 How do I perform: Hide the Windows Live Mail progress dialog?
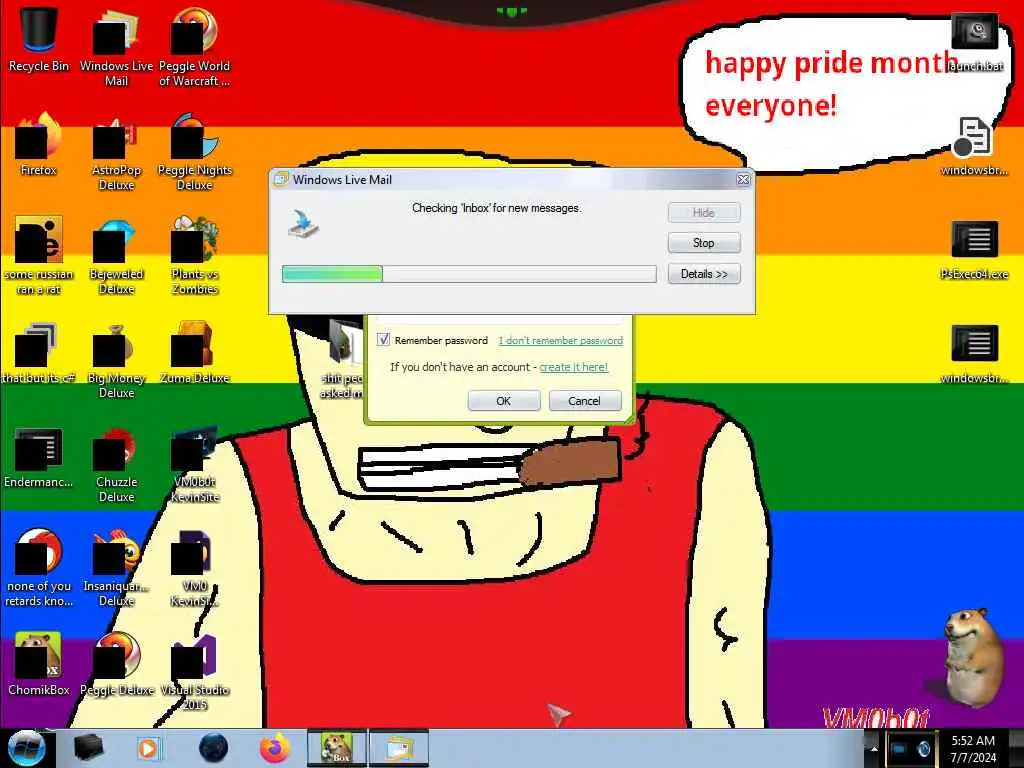(704, 212)
